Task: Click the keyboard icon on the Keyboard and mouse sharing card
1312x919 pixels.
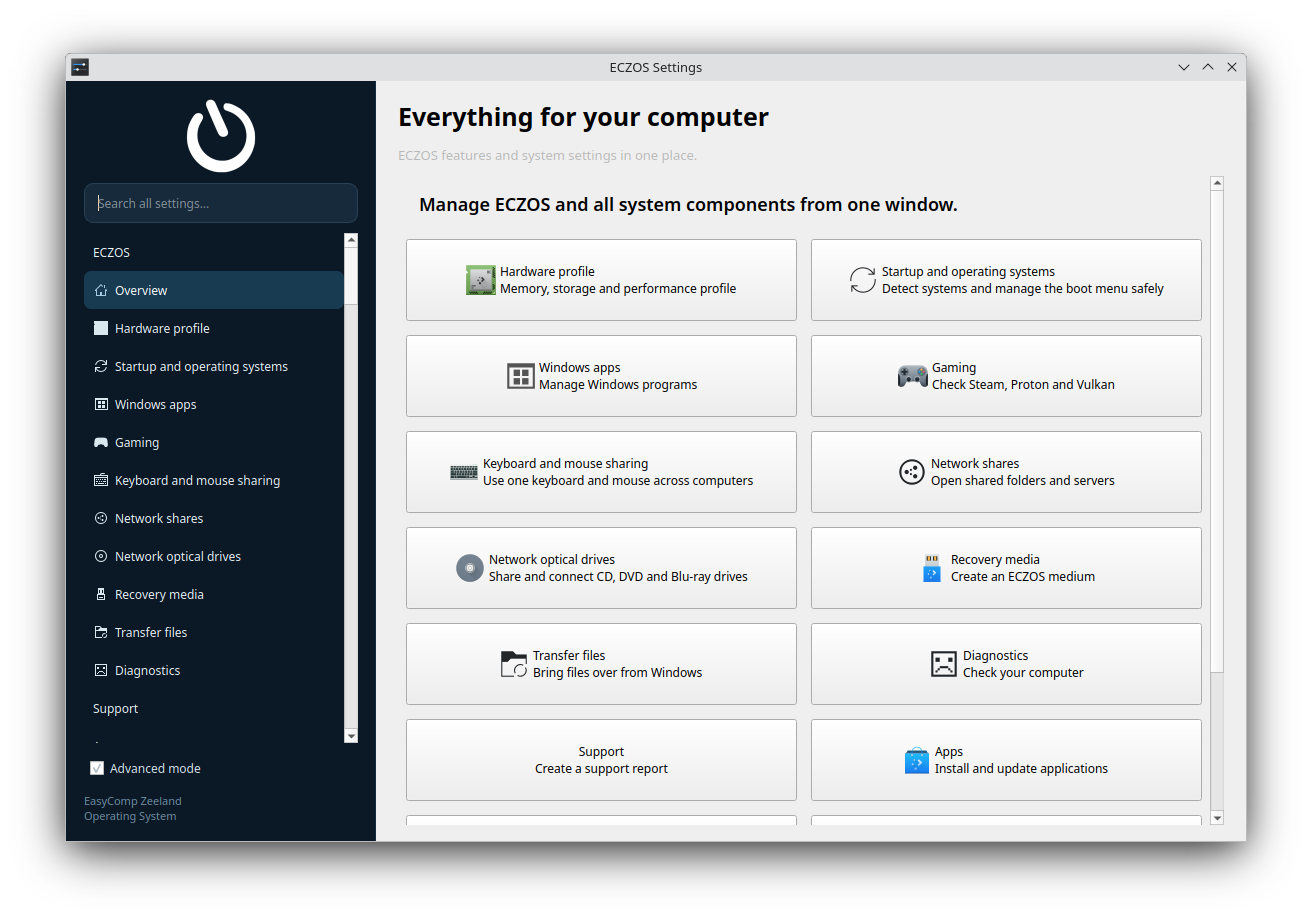Action: point(464,472)
